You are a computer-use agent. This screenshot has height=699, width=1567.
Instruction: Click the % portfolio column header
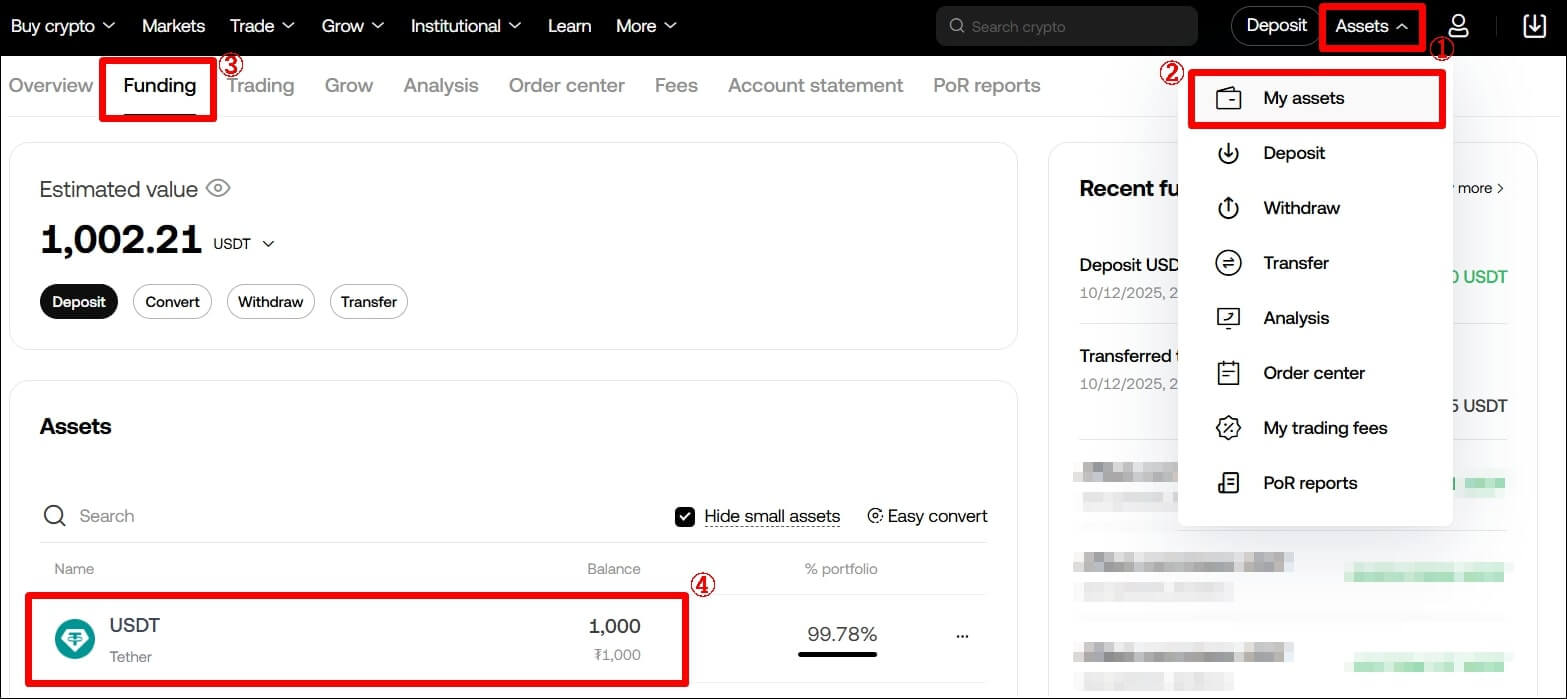[x=841, y=569]
